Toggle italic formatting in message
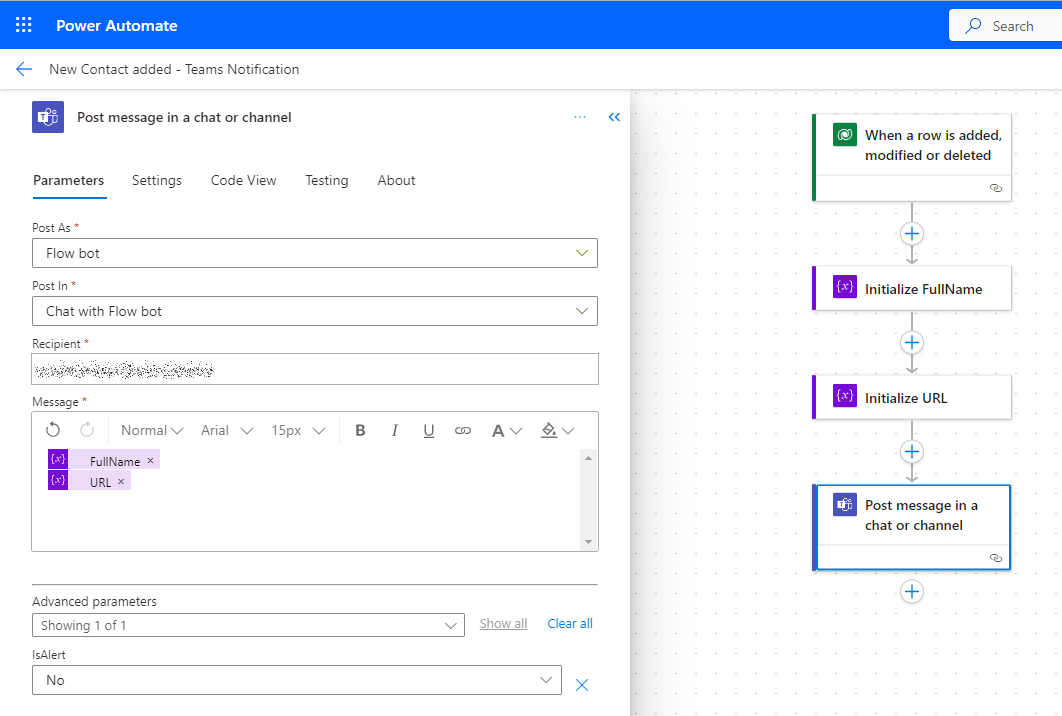The width and height of the screenshot is (1062, 716). coord(394,431)
